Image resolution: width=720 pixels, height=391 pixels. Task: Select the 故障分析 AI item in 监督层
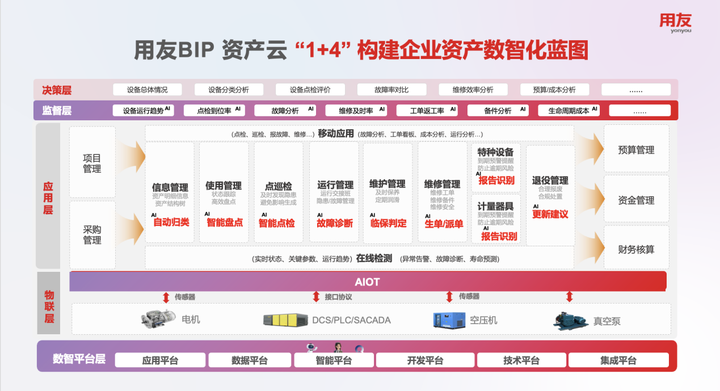point(285,111)
